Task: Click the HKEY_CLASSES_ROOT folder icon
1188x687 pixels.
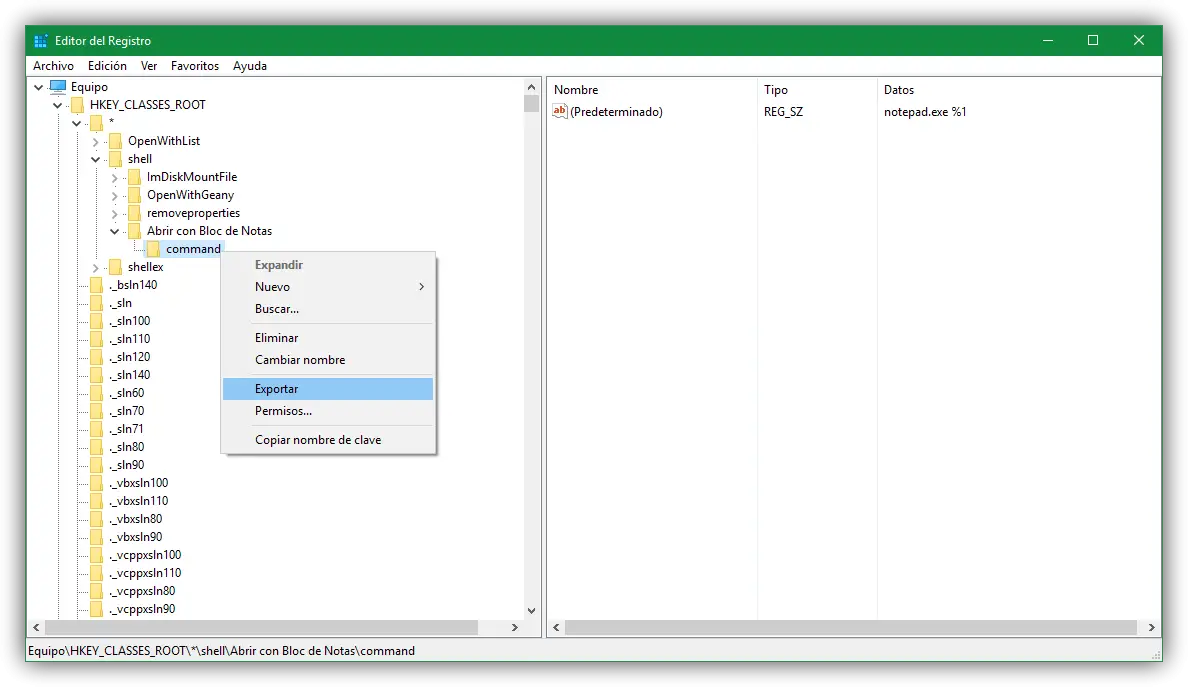Action: [x=77, y=105]
